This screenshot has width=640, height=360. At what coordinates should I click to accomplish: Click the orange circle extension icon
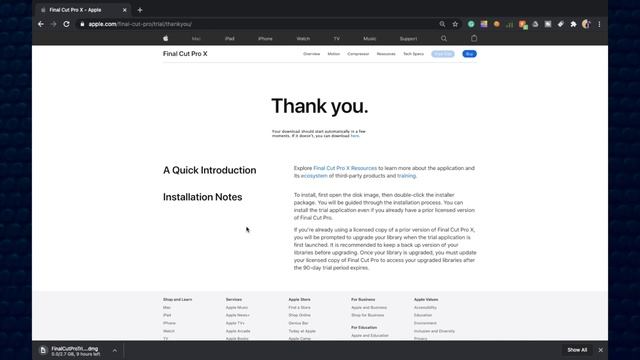pos(496,24)
